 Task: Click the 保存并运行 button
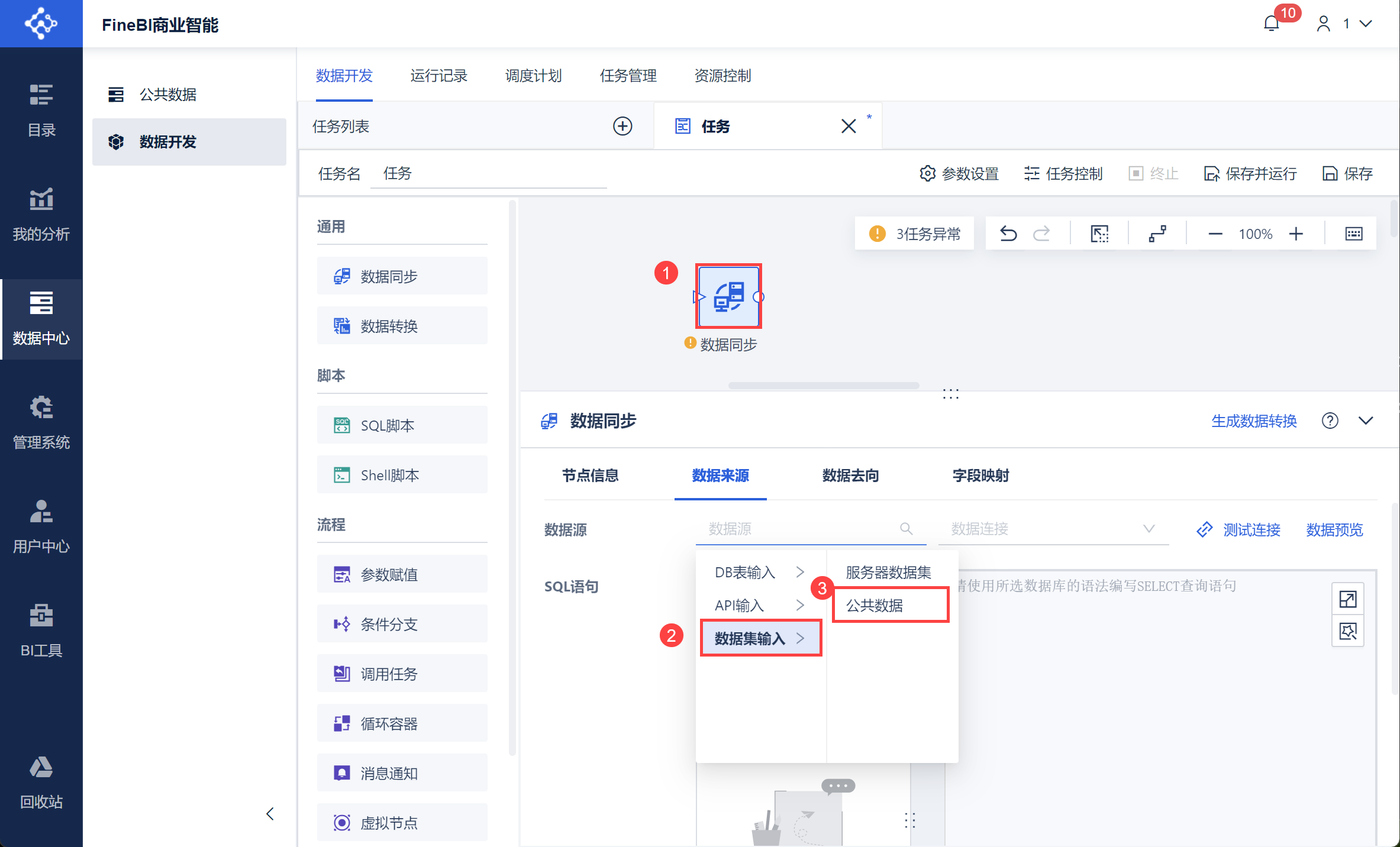[x=1250, y=174]
